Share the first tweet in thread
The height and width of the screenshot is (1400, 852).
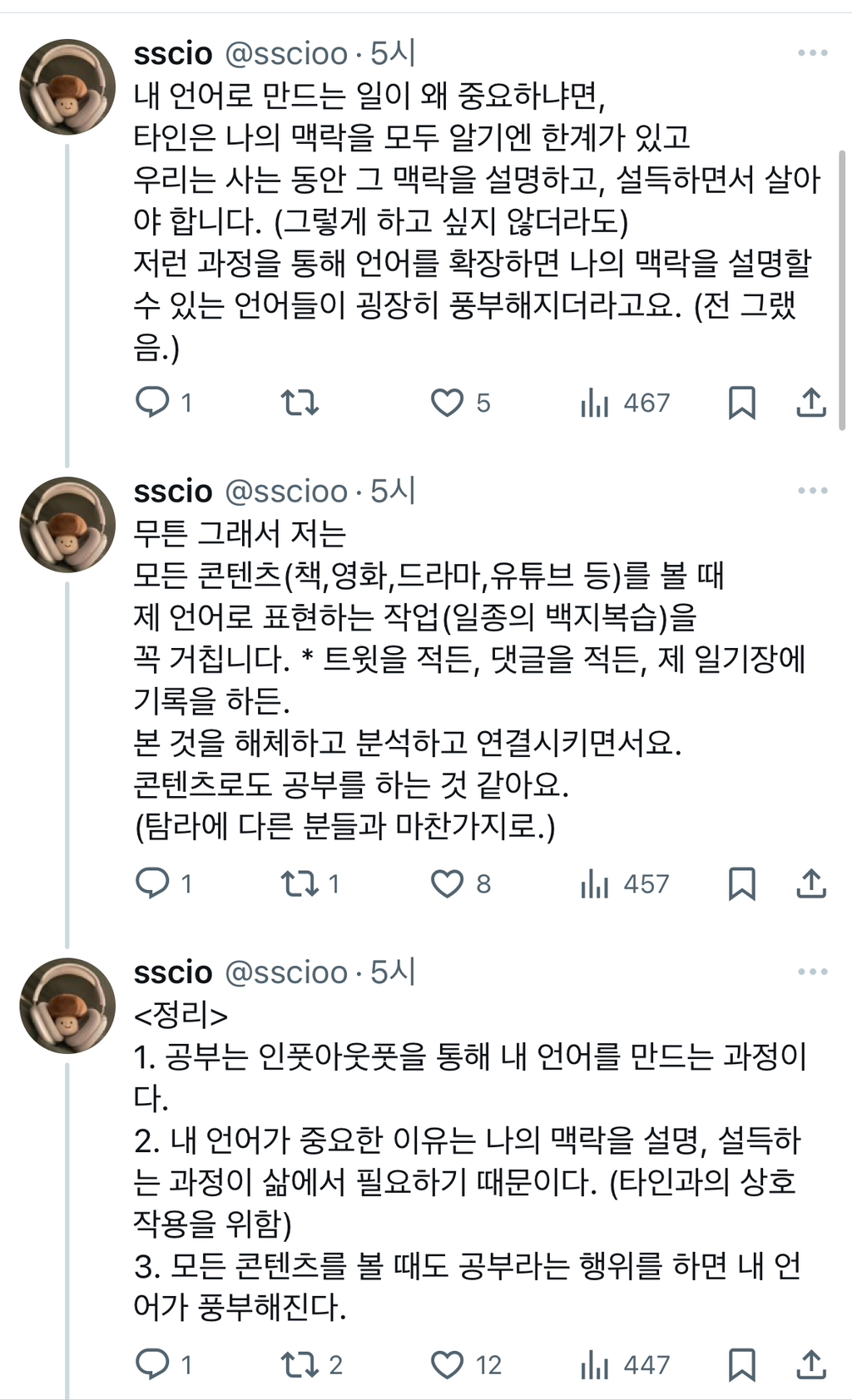pos(810,403)
